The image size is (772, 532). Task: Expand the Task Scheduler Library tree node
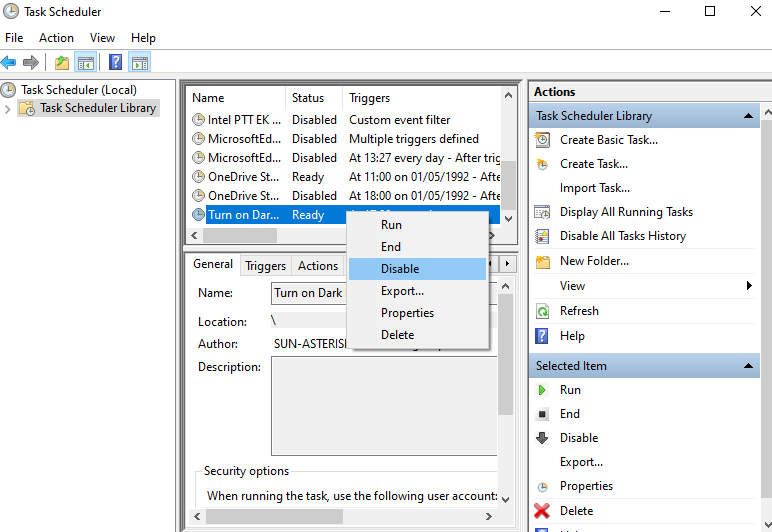(7, 109)
